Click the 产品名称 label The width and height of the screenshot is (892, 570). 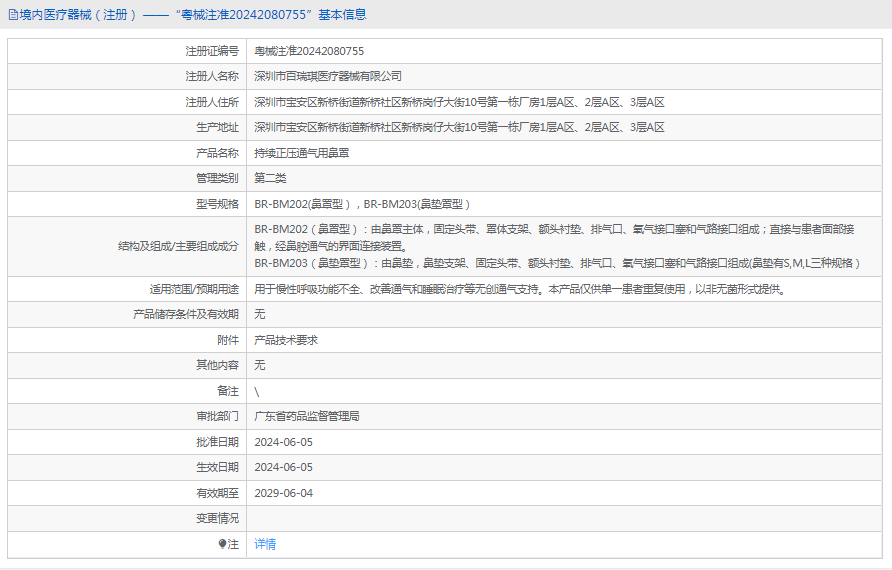click(217, 153)
